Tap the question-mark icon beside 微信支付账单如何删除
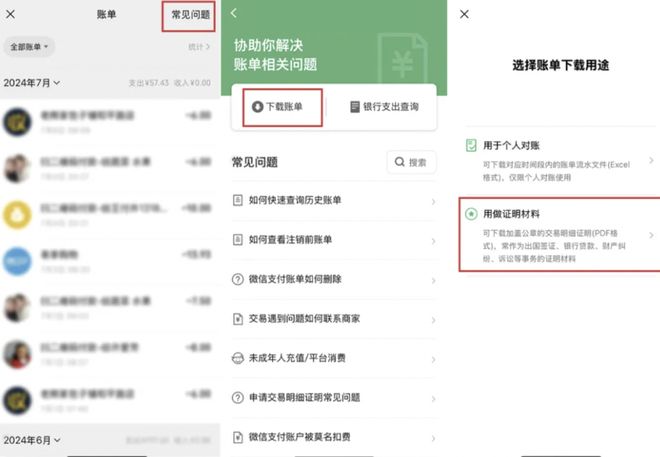Screen dimensions: 660x457 (238, 279)
